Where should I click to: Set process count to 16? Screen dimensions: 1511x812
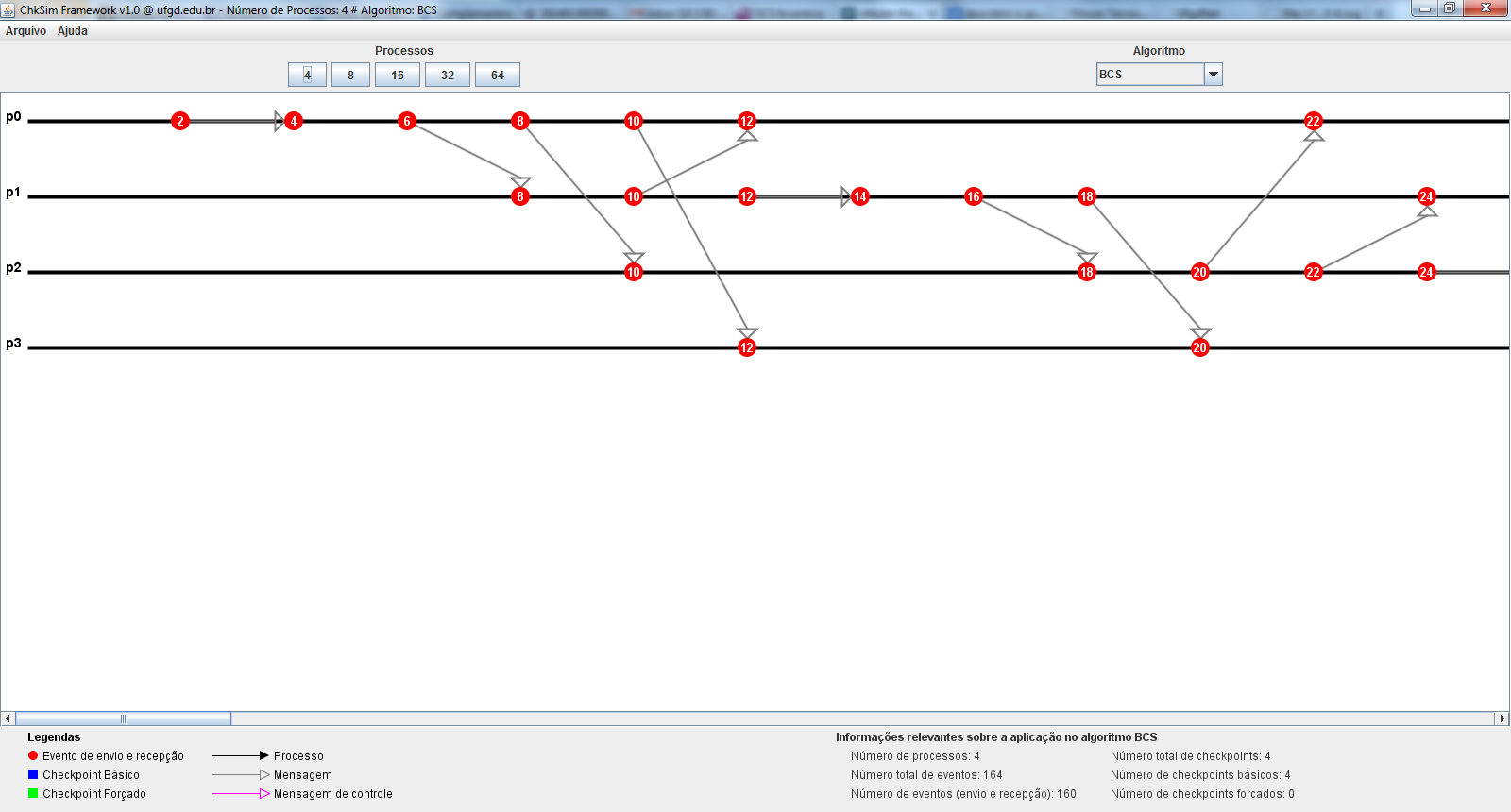(x=398, y=75)
